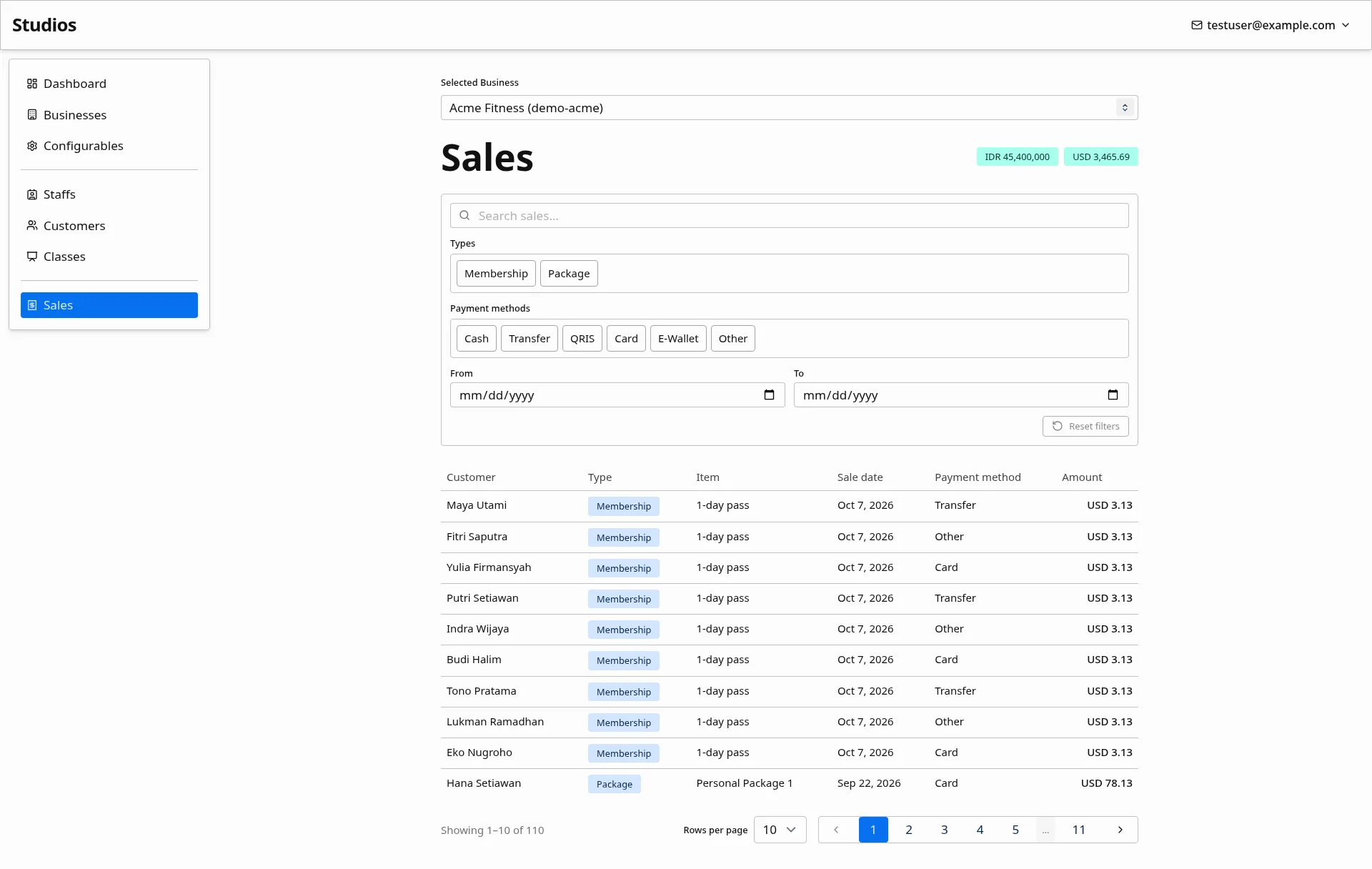Image resolution: width=1372 pixels, height=869 pixels.
Task: Click the USD 3,465.69 total badge
Action: click(x=1100, y=157)
